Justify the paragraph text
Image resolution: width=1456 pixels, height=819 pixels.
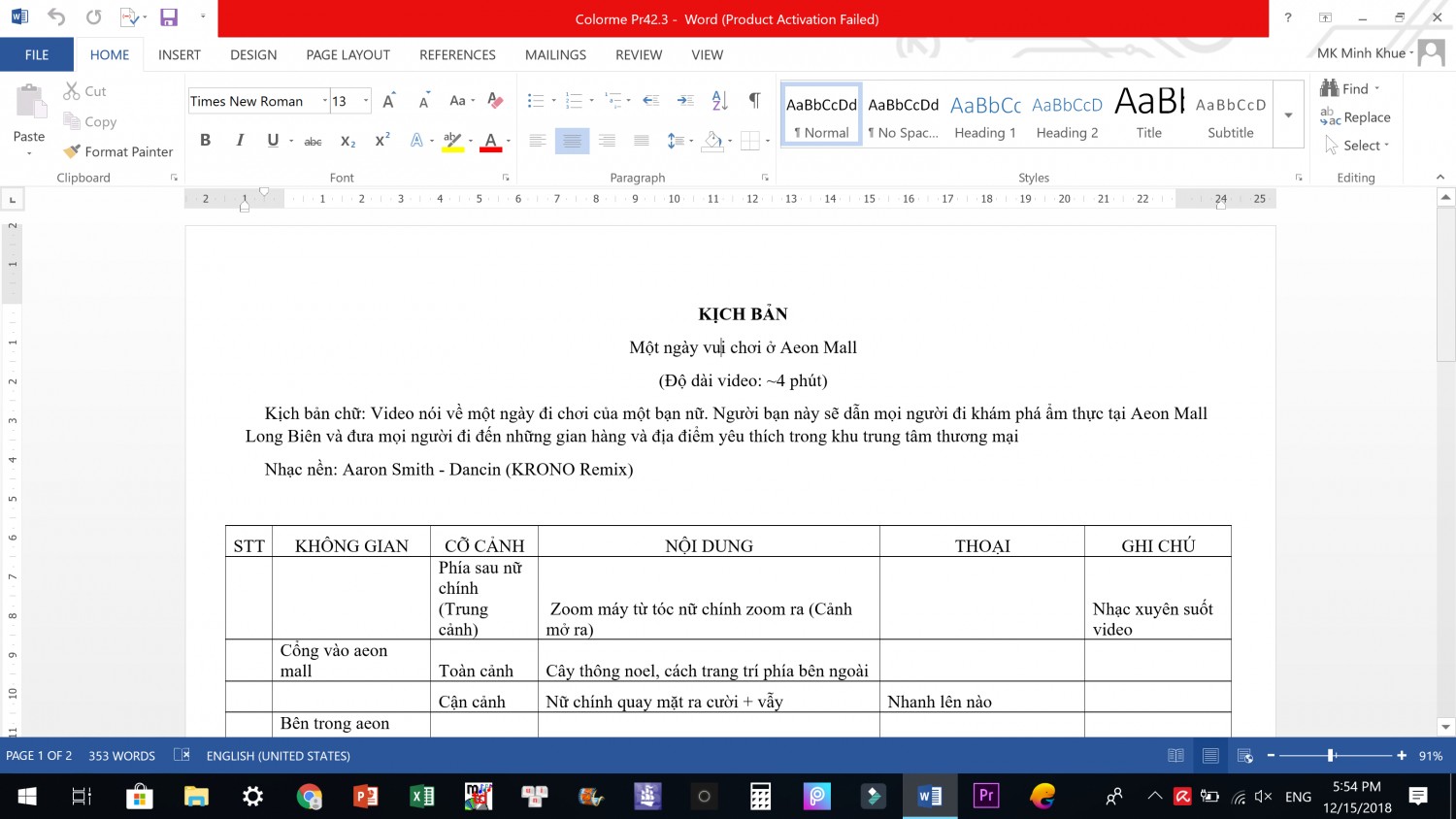pos(642,141)
